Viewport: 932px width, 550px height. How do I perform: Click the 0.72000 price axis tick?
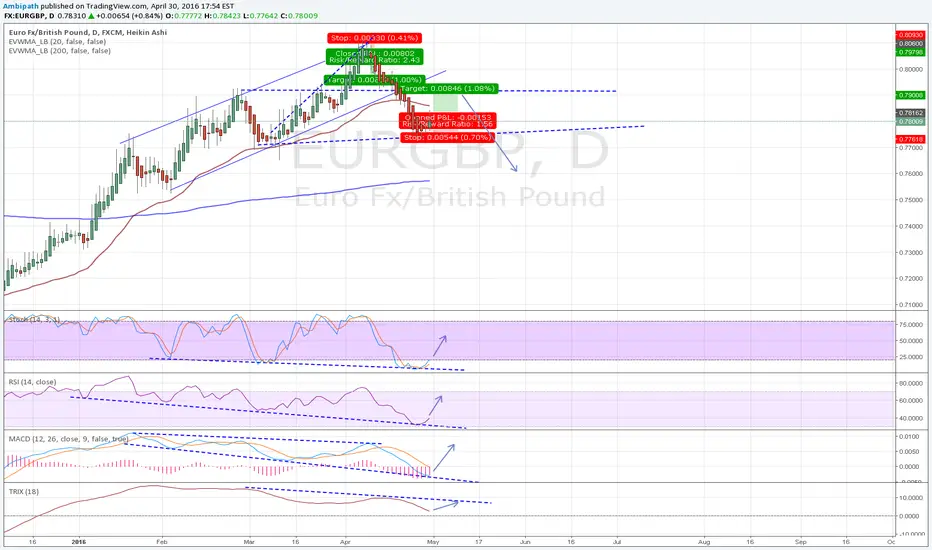point(911,279)
